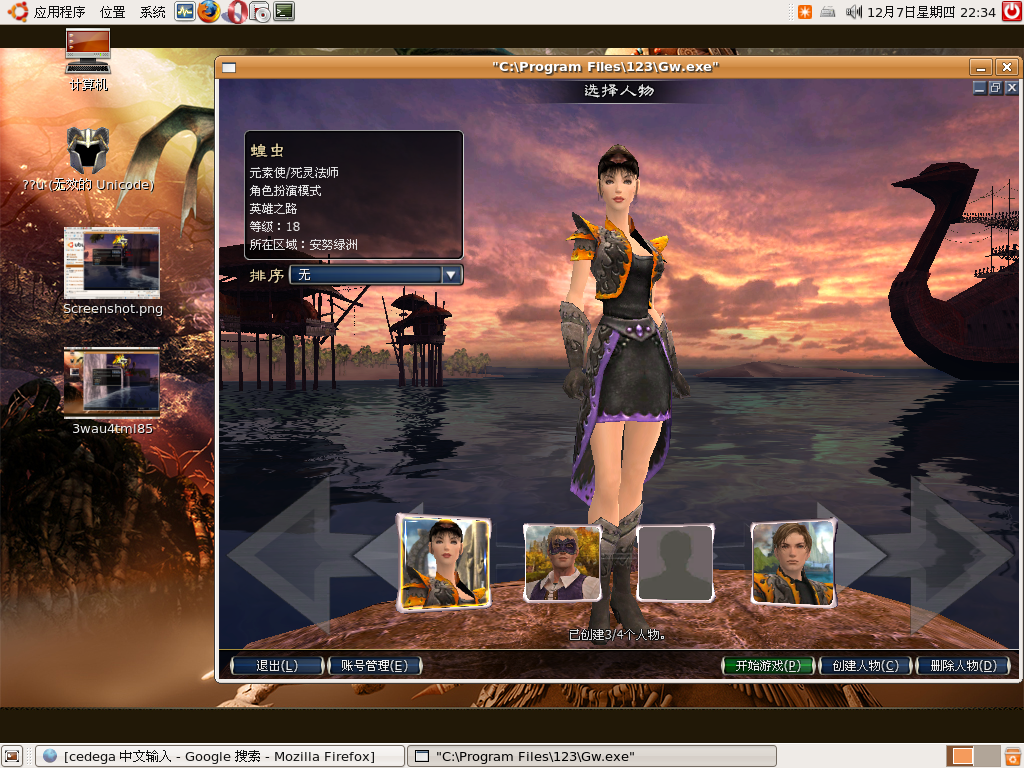Viewport: 1024px width, 768px height.
Task: Select the Screenshot.png desktop file
Action: pyautogui.click(x=112, y=271)
